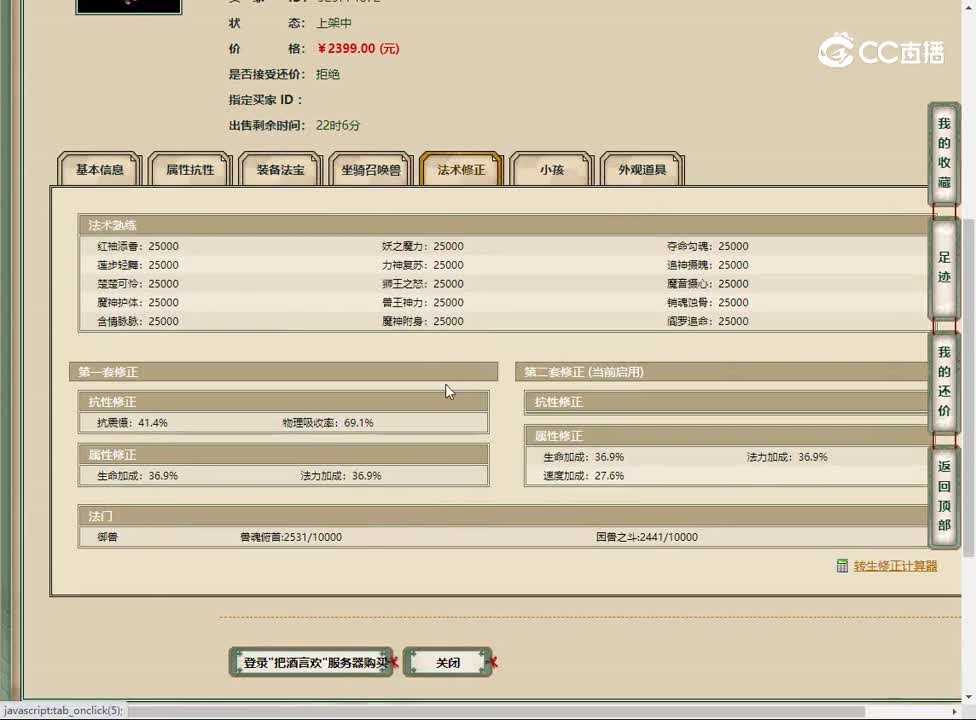Screen dimensions: 976x720
Task: Open the 装备法宝 tab
Action: pos(281,170)
